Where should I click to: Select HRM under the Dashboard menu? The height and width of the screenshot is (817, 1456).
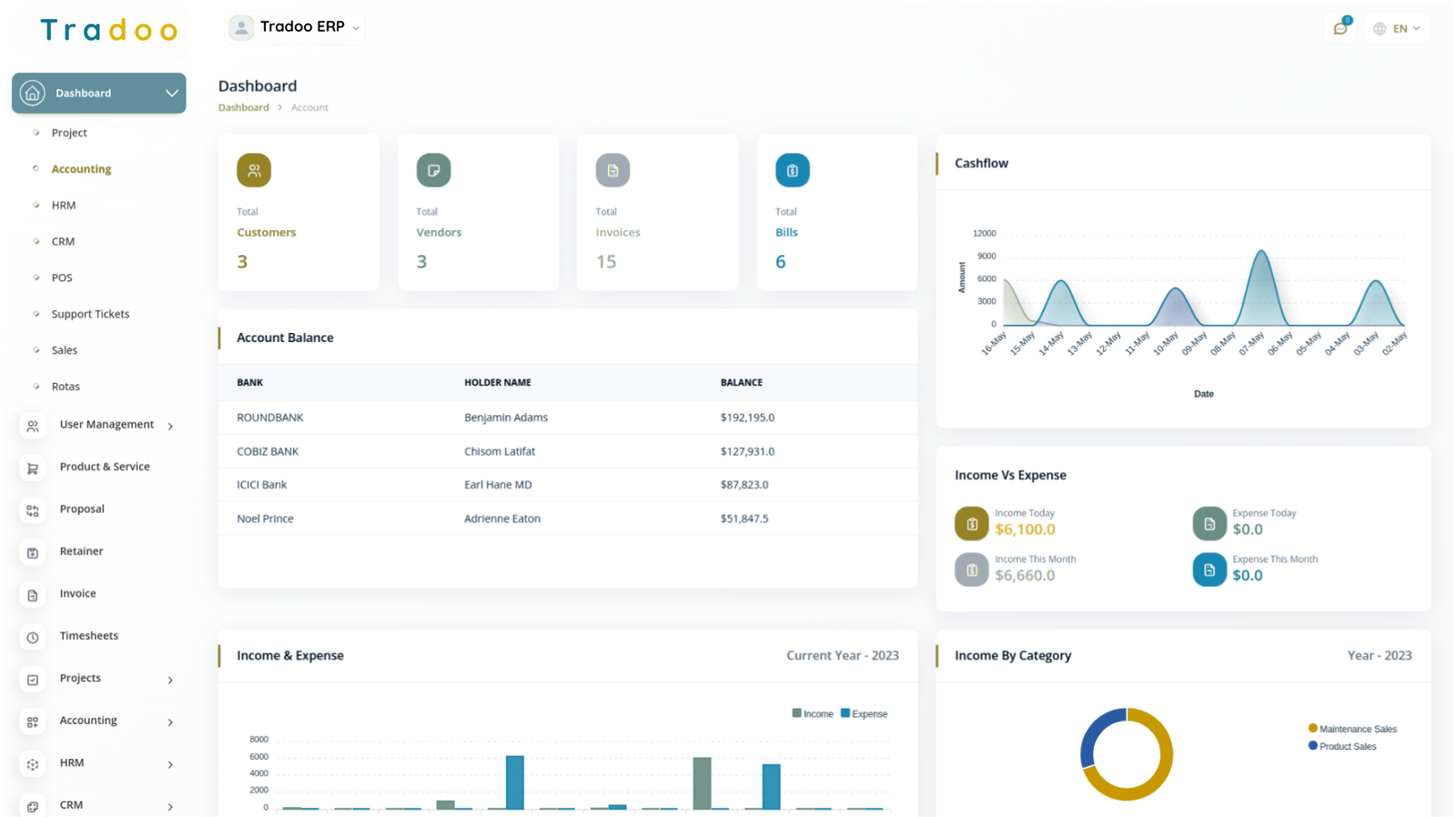pyautogui.click(x=64, y=206)
